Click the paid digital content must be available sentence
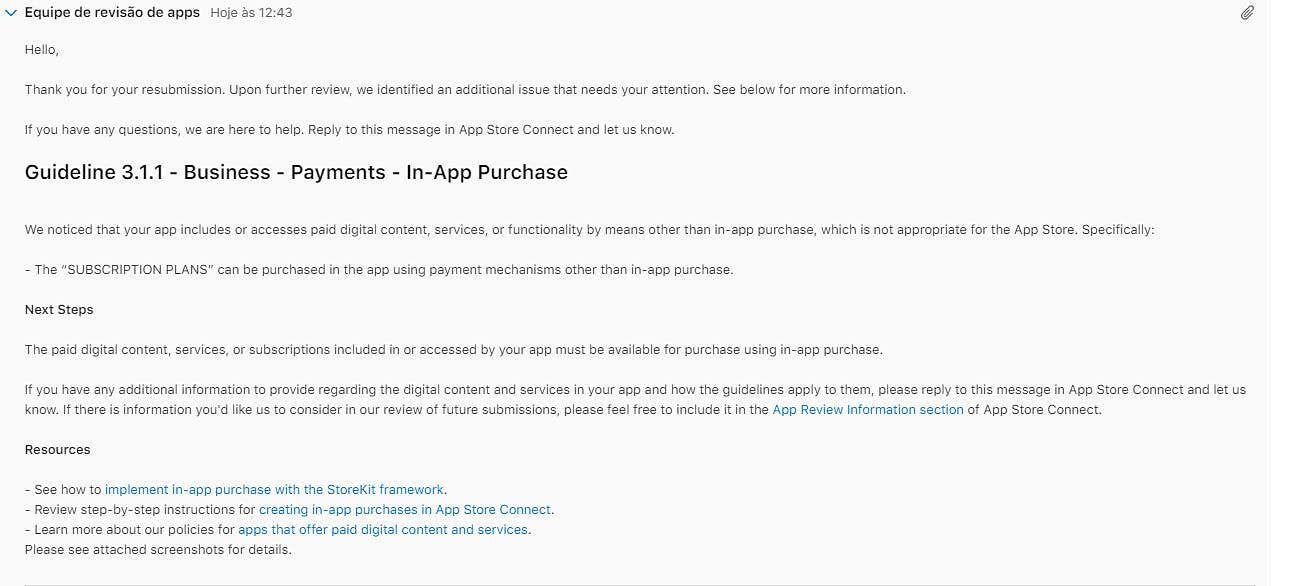 (453, 349)
